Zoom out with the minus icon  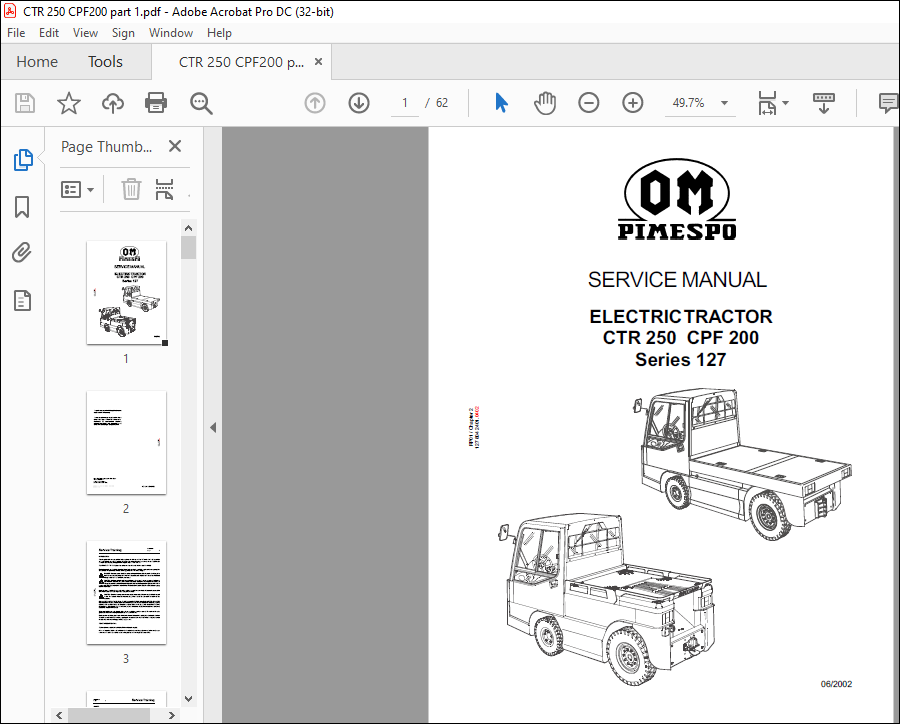coord(588,103)
